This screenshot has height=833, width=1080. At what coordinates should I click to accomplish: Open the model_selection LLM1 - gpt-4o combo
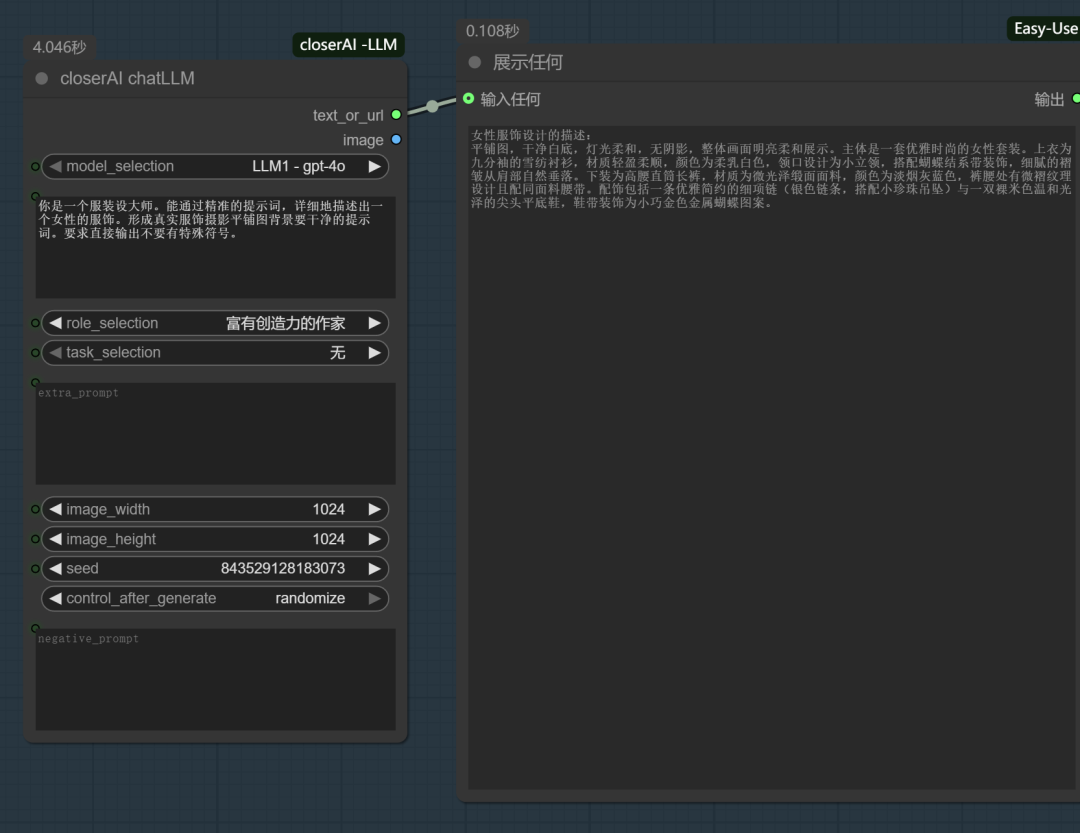click(x=215, y=166)
